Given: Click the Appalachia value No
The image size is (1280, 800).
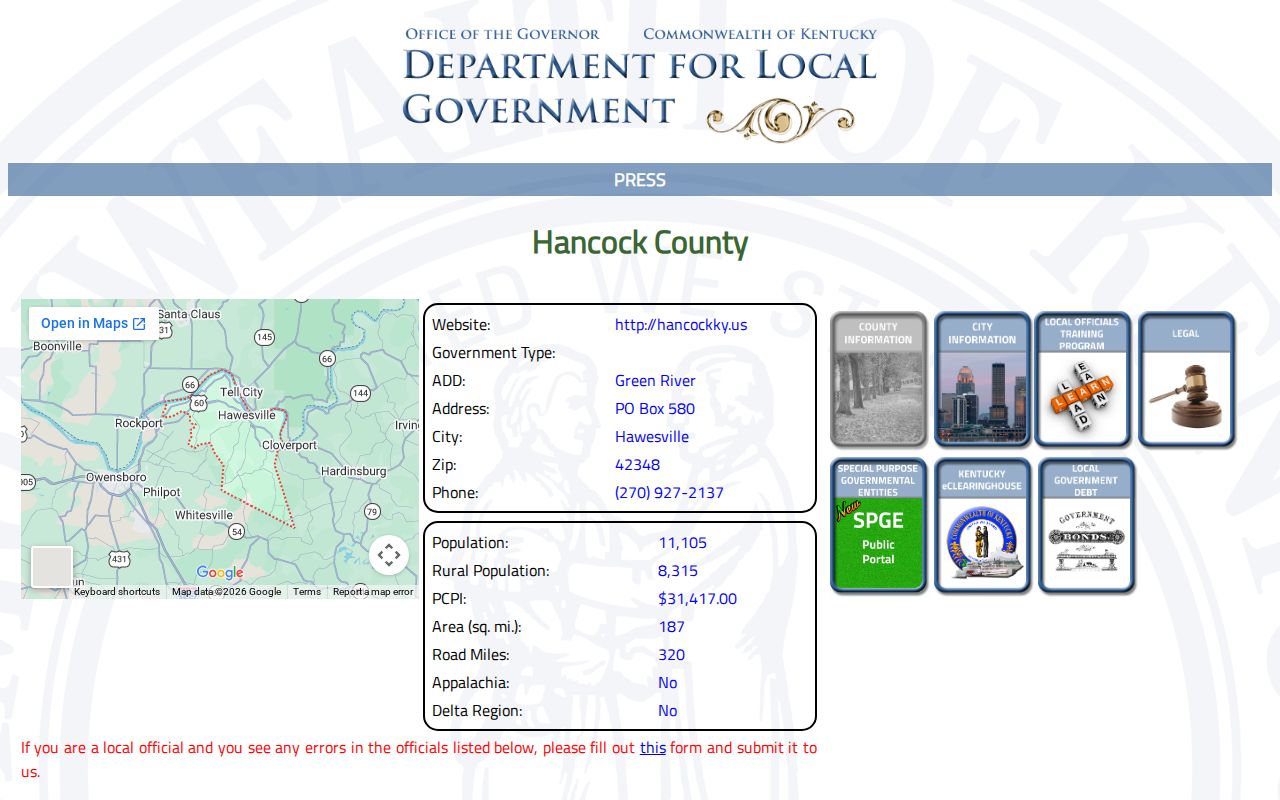Looking at the screenshot, I should coord(668,683).
